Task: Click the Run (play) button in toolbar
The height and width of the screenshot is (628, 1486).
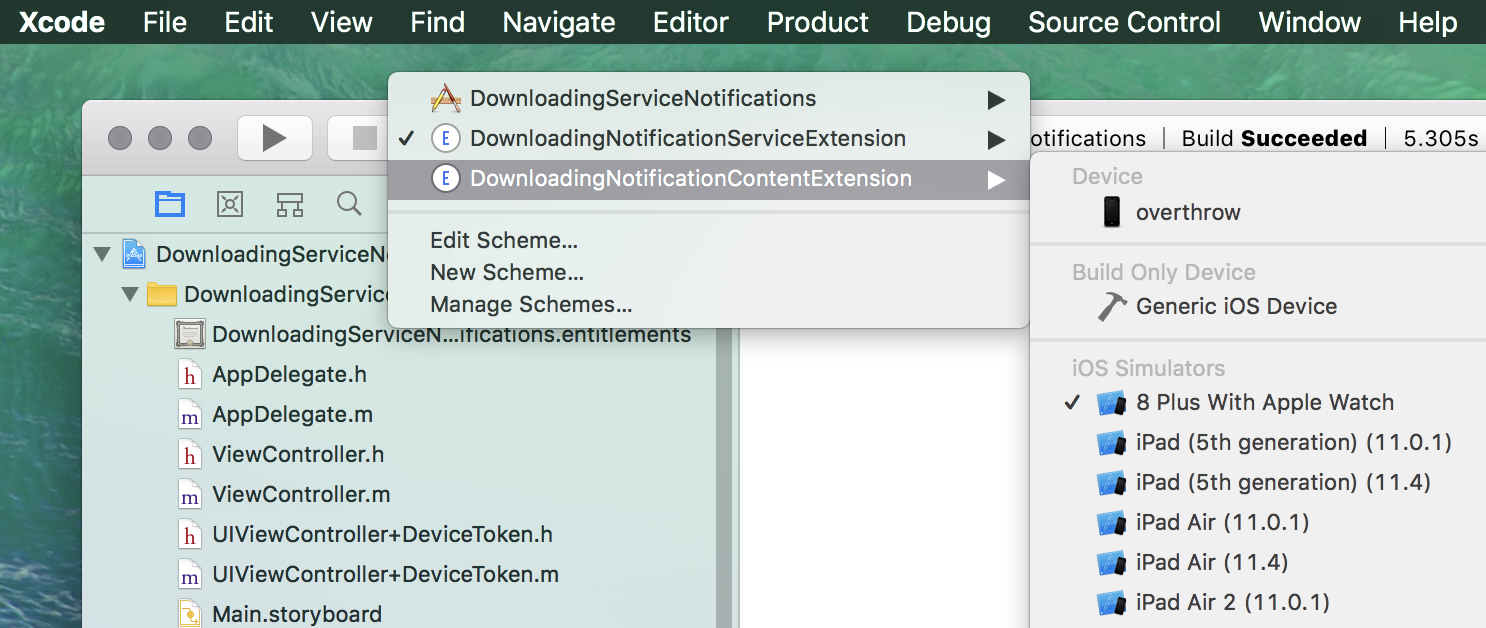Action: click(274, 138)
